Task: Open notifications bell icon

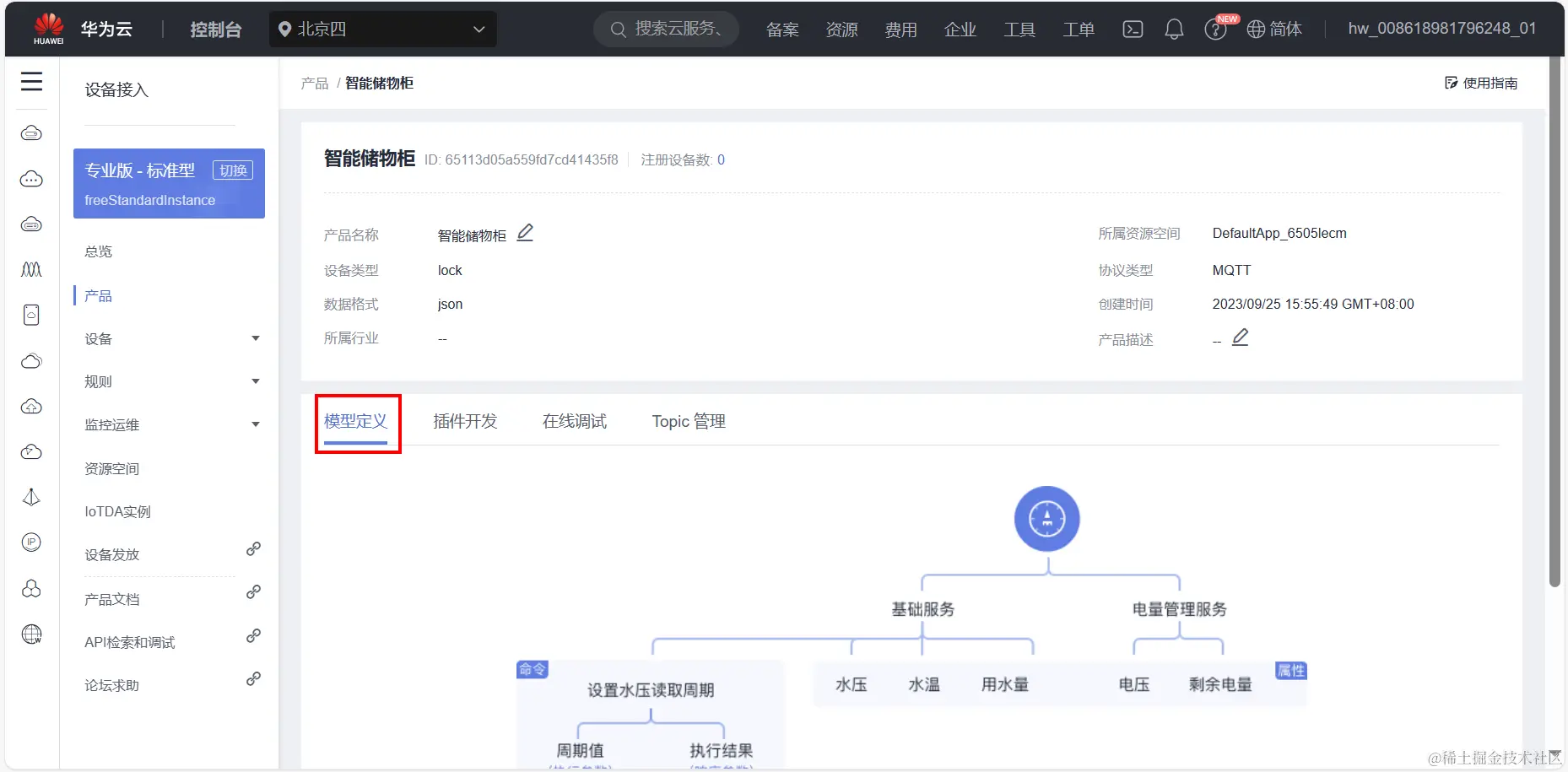Action: pos(1174,30)
